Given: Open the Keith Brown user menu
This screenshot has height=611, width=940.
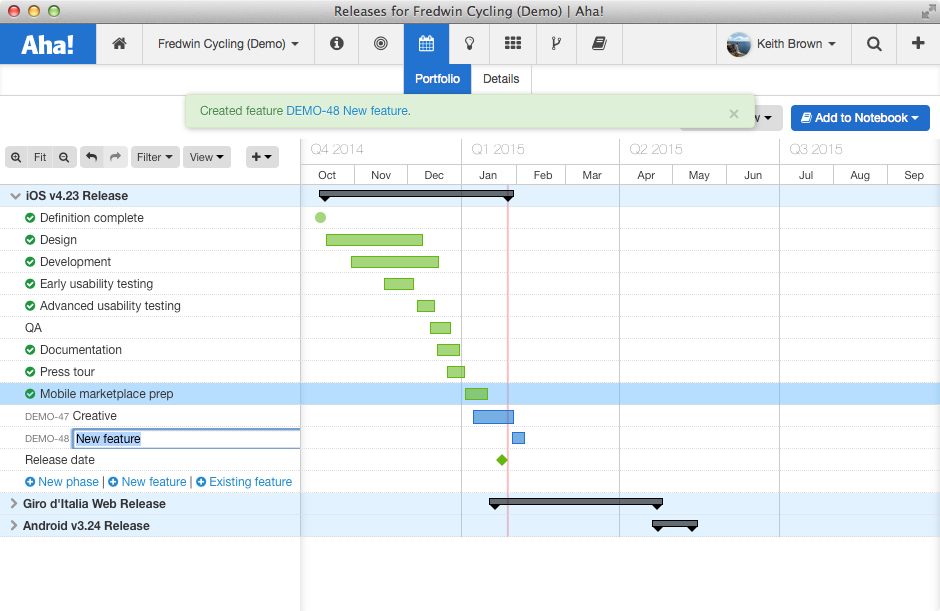Looking at the screenshot, I should tap(796, 44).
